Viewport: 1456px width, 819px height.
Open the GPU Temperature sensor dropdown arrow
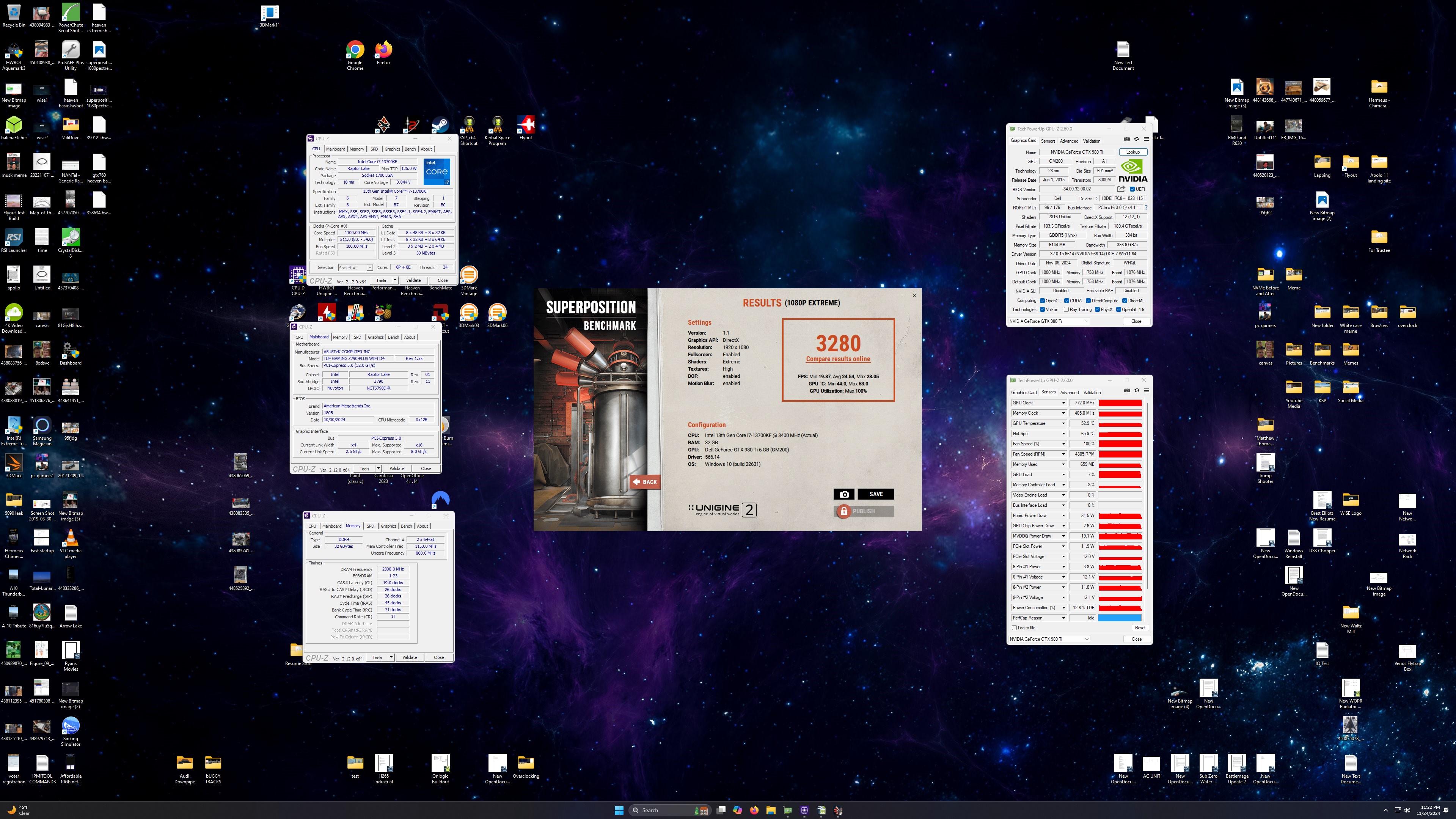[x=1063, y=423]
